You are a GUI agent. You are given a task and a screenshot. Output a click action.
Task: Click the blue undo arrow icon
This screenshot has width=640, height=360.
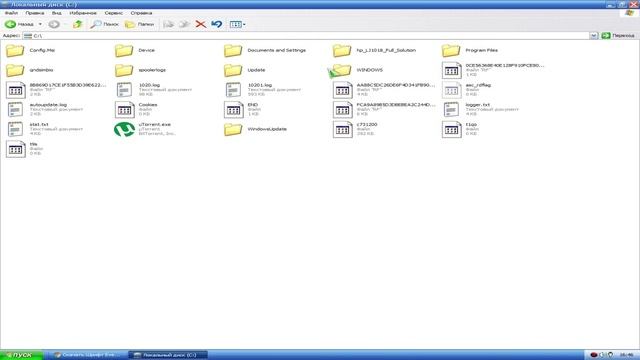click(x=217, y=24)
